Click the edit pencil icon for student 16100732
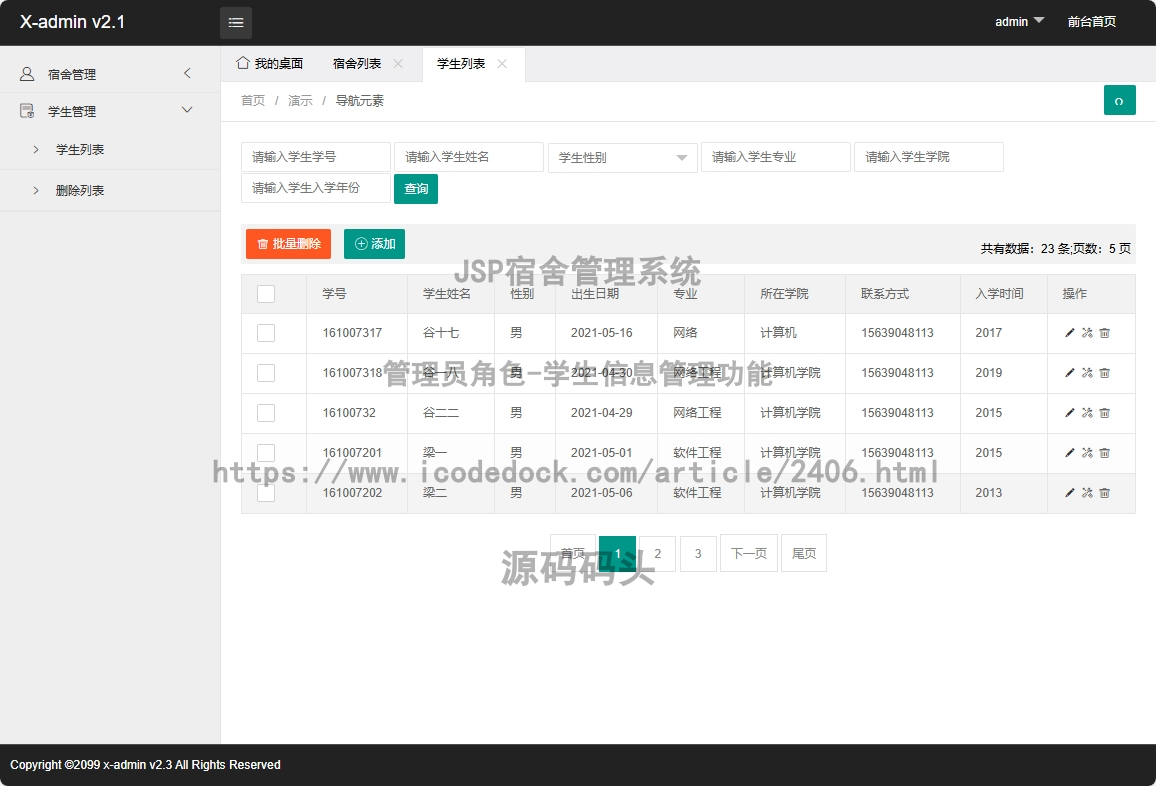This screenshot has height=786, width=1156. [1070, 412]
